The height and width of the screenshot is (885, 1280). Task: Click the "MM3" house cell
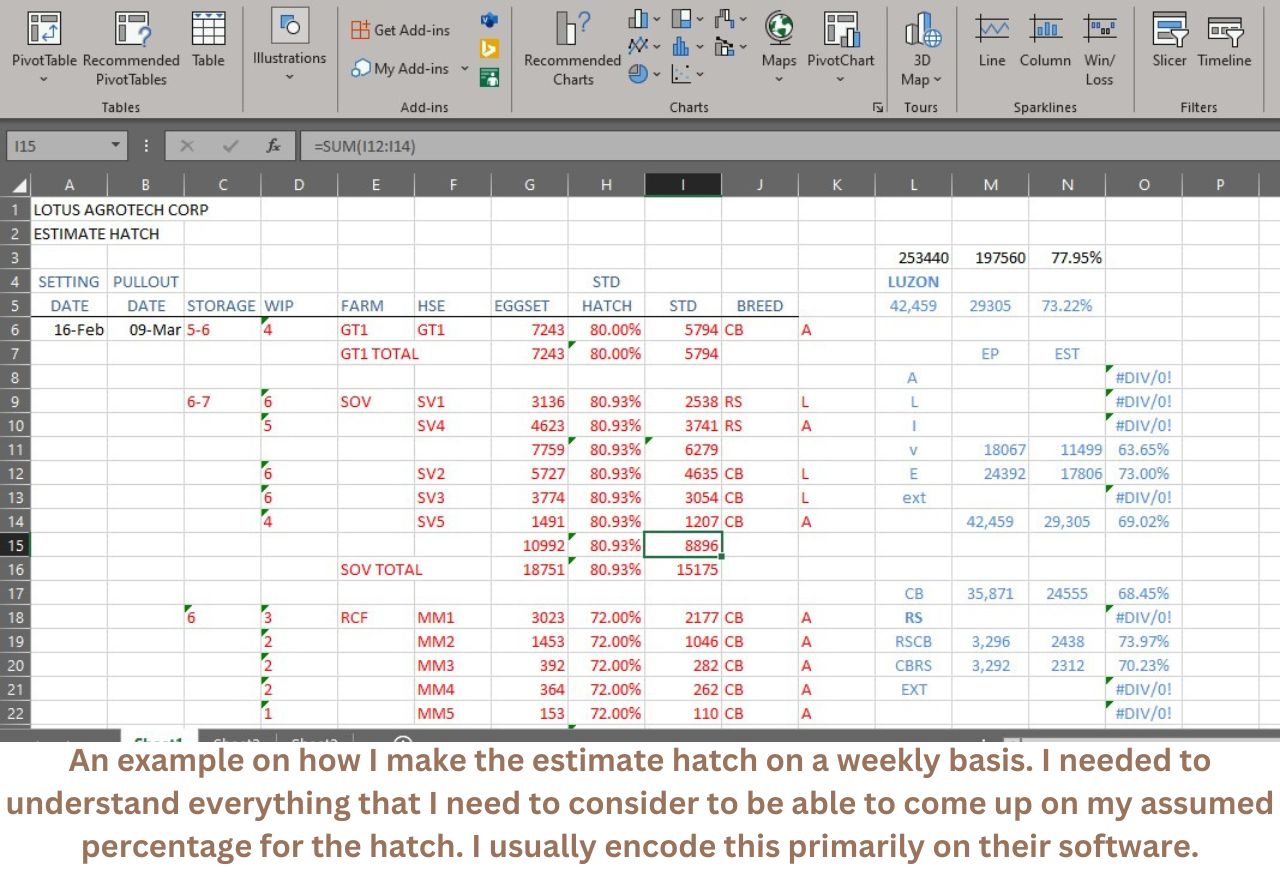[452, 665]
